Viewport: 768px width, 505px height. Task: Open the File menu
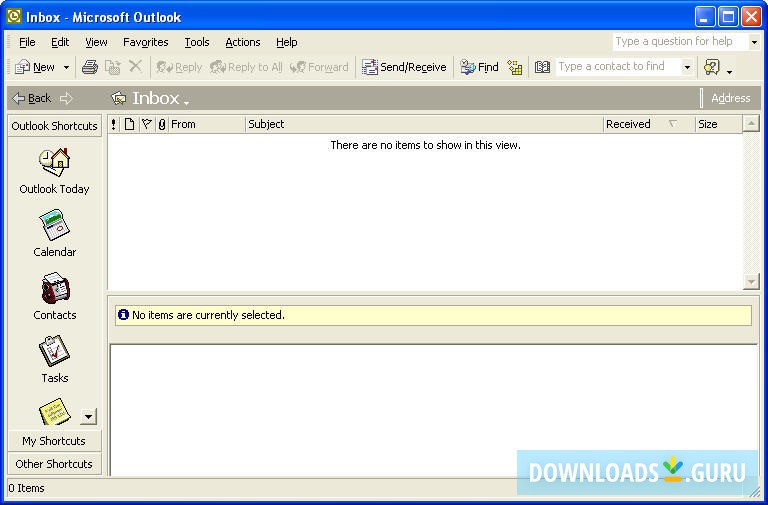point(27,42)
